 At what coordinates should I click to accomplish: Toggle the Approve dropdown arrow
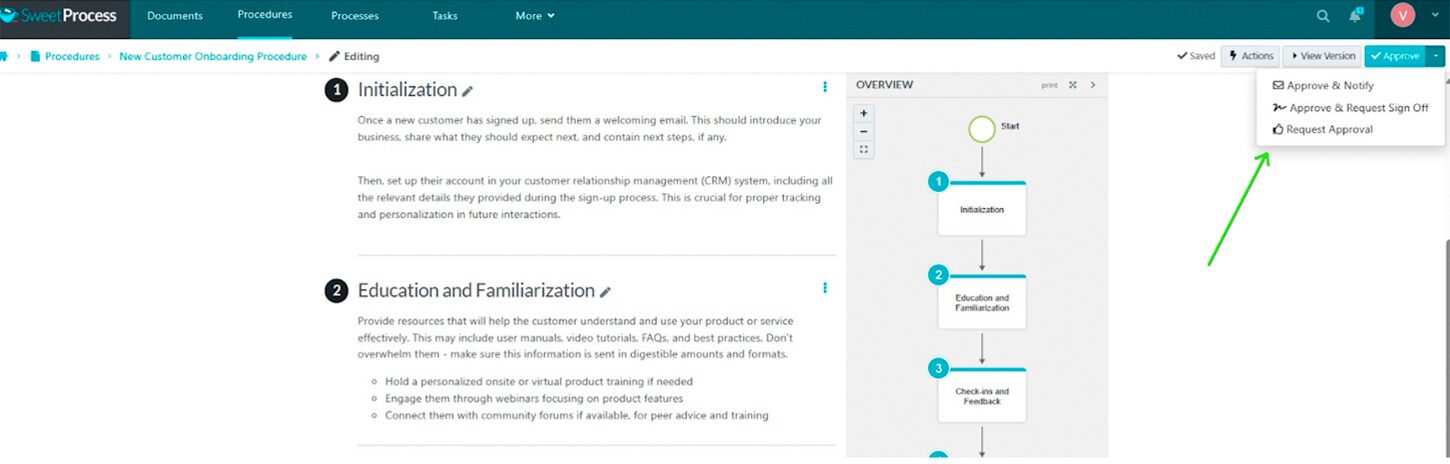pos(1436,56)
